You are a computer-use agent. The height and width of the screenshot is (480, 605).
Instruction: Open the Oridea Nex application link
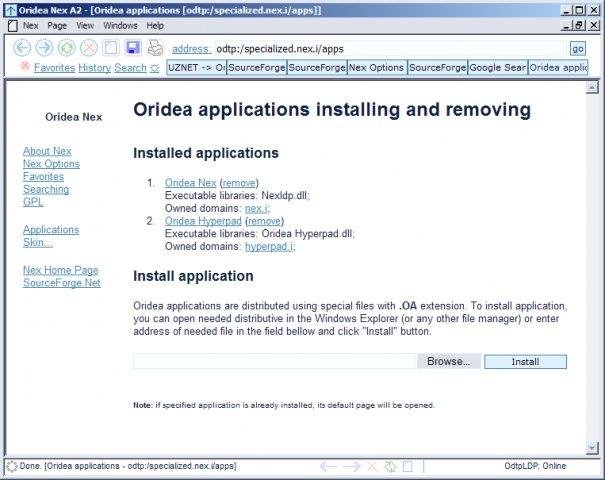coord(191,183)
